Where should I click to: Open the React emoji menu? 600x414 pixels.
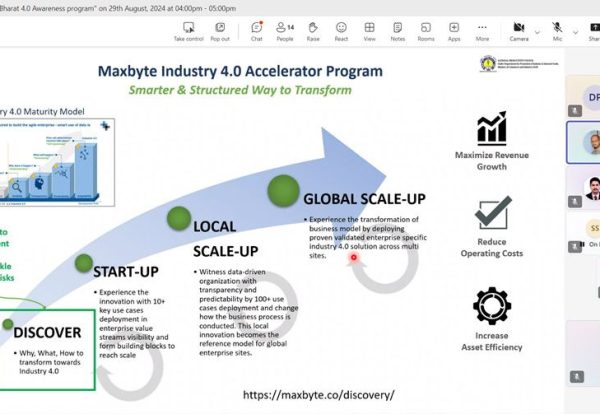[341, 32]
